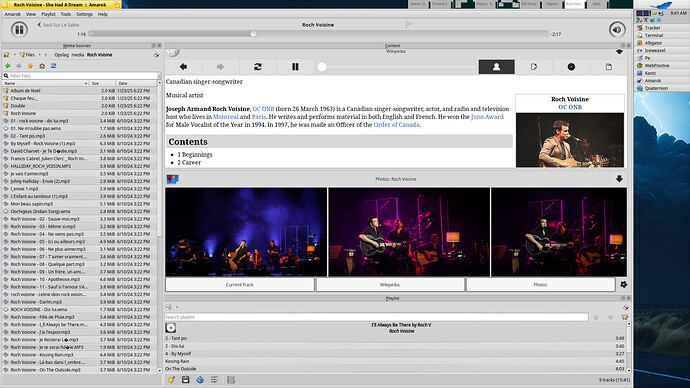The image size is (690, 388).
Task: Focus the Search playlist field
Action: click(x=376, y=317)
